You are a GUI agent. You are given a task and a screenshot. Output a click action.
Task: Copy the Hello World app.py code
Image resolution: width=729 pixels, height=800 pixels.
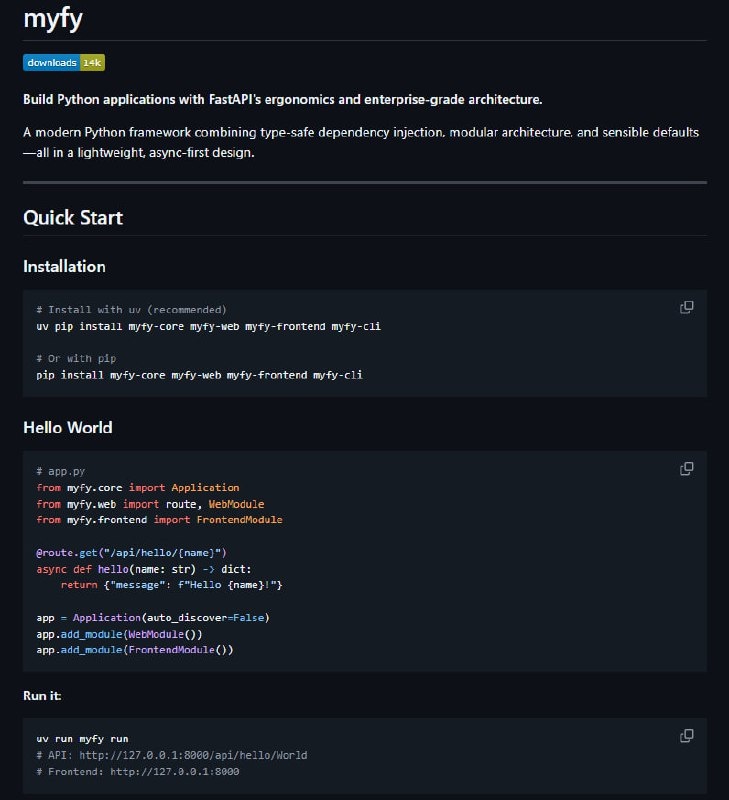point(686,469)
